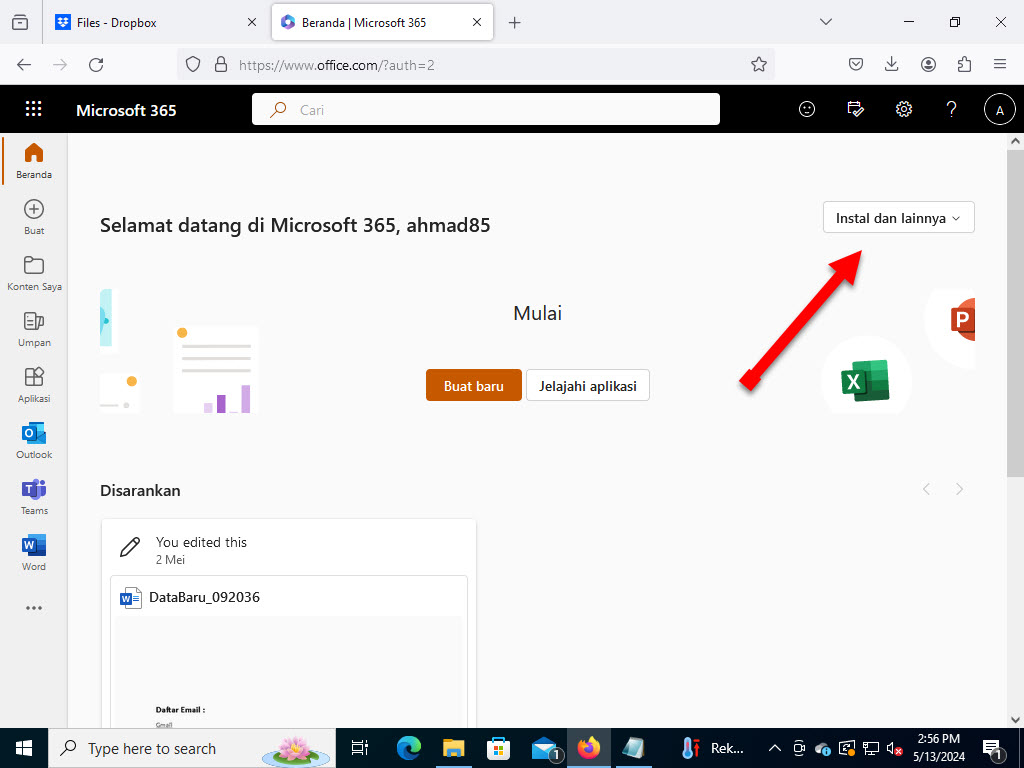Screen dimensions: 1024x768
Task: Click the feedback smiley icon
Action: (807, 109)
